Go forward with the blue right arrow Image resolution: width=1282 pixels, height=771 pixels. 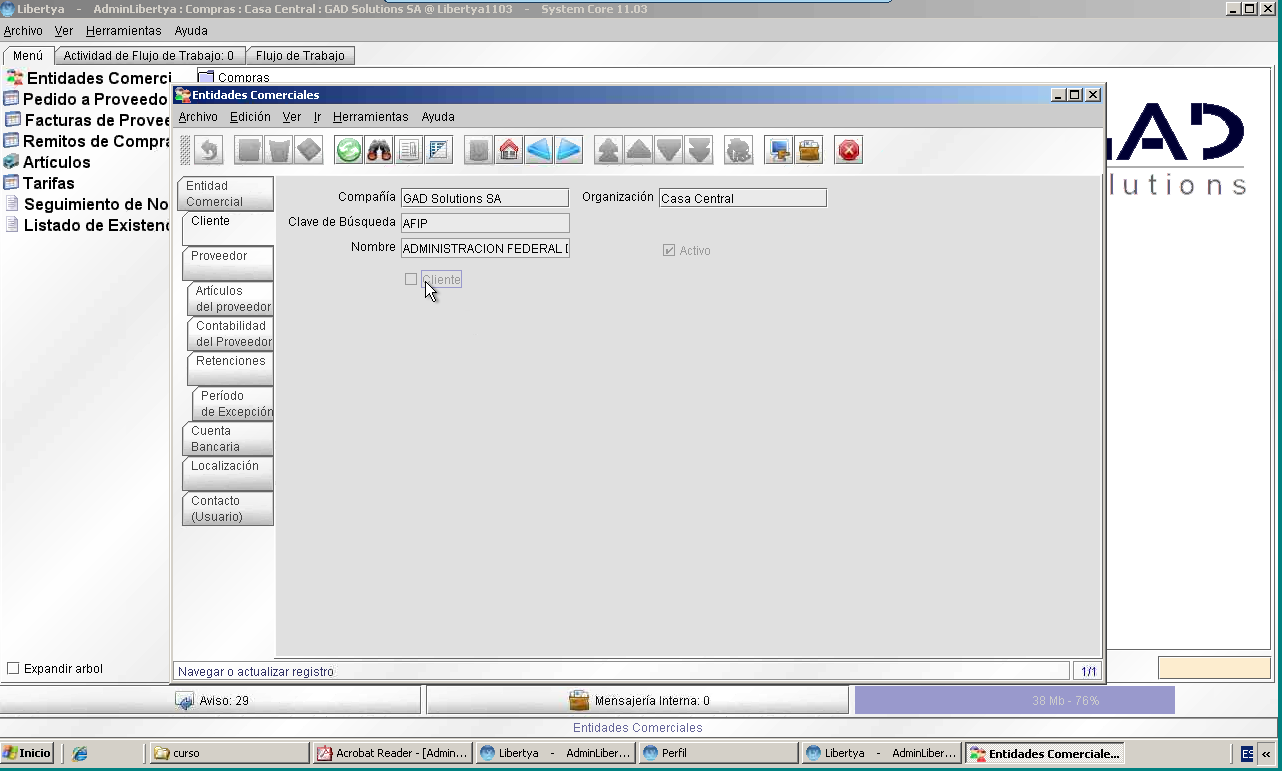(569, 150)
